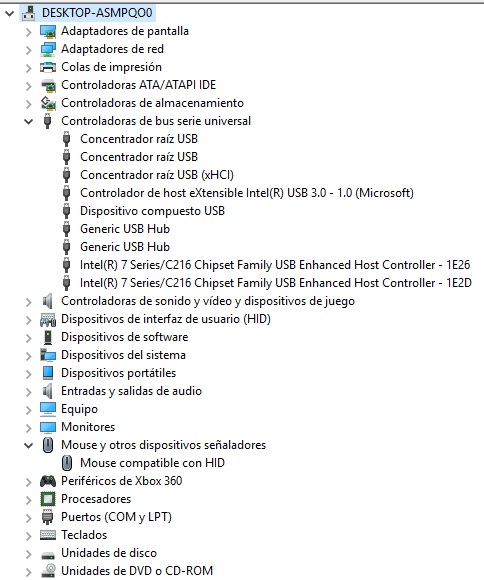Expand the Adaptadores de red category

tap(28, 50)
